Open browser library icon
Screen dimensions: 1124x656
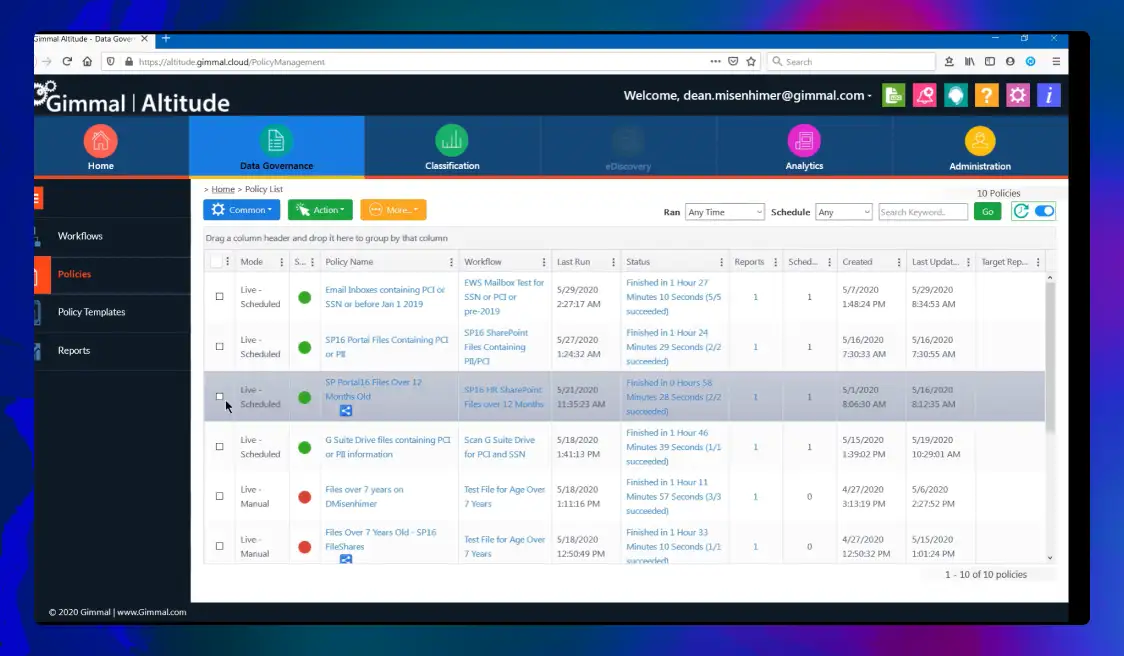pyautogui.click(x=969, y=62)
